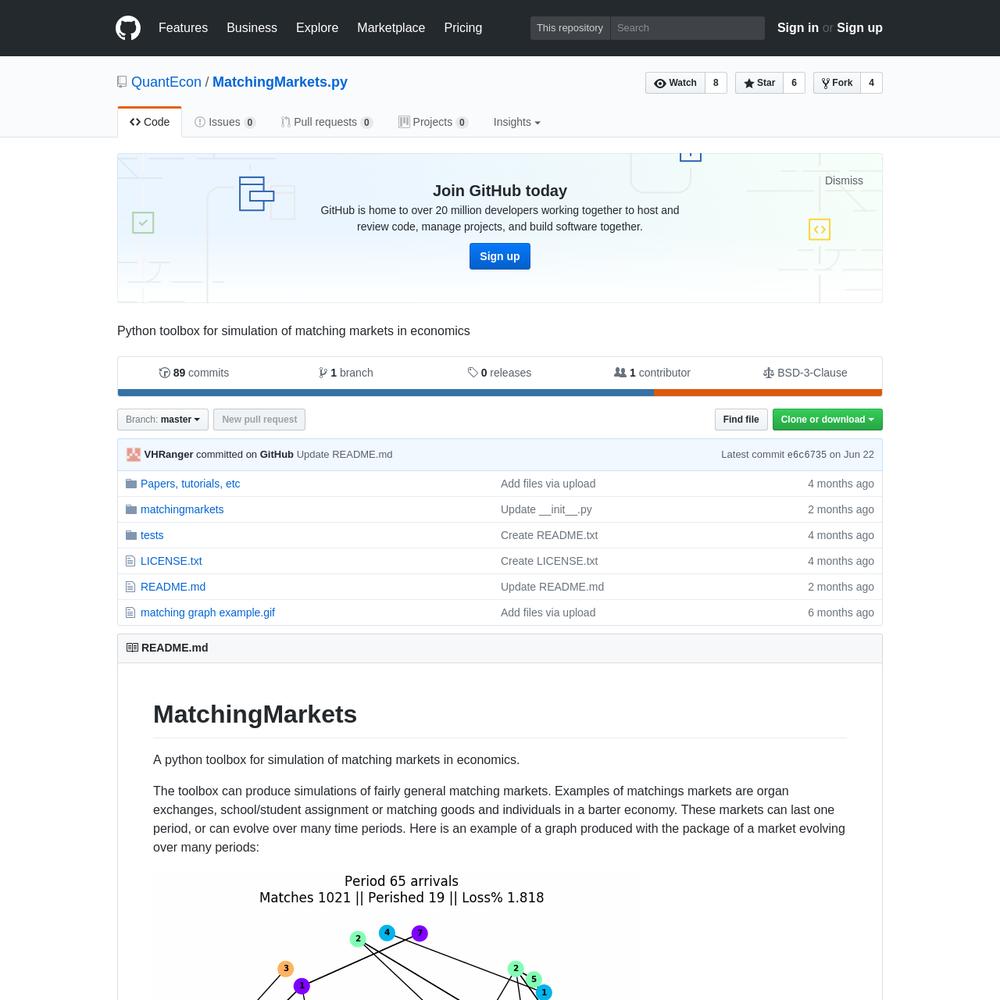
Task: Click the forks count 4
Action: [x=871, y=83]
